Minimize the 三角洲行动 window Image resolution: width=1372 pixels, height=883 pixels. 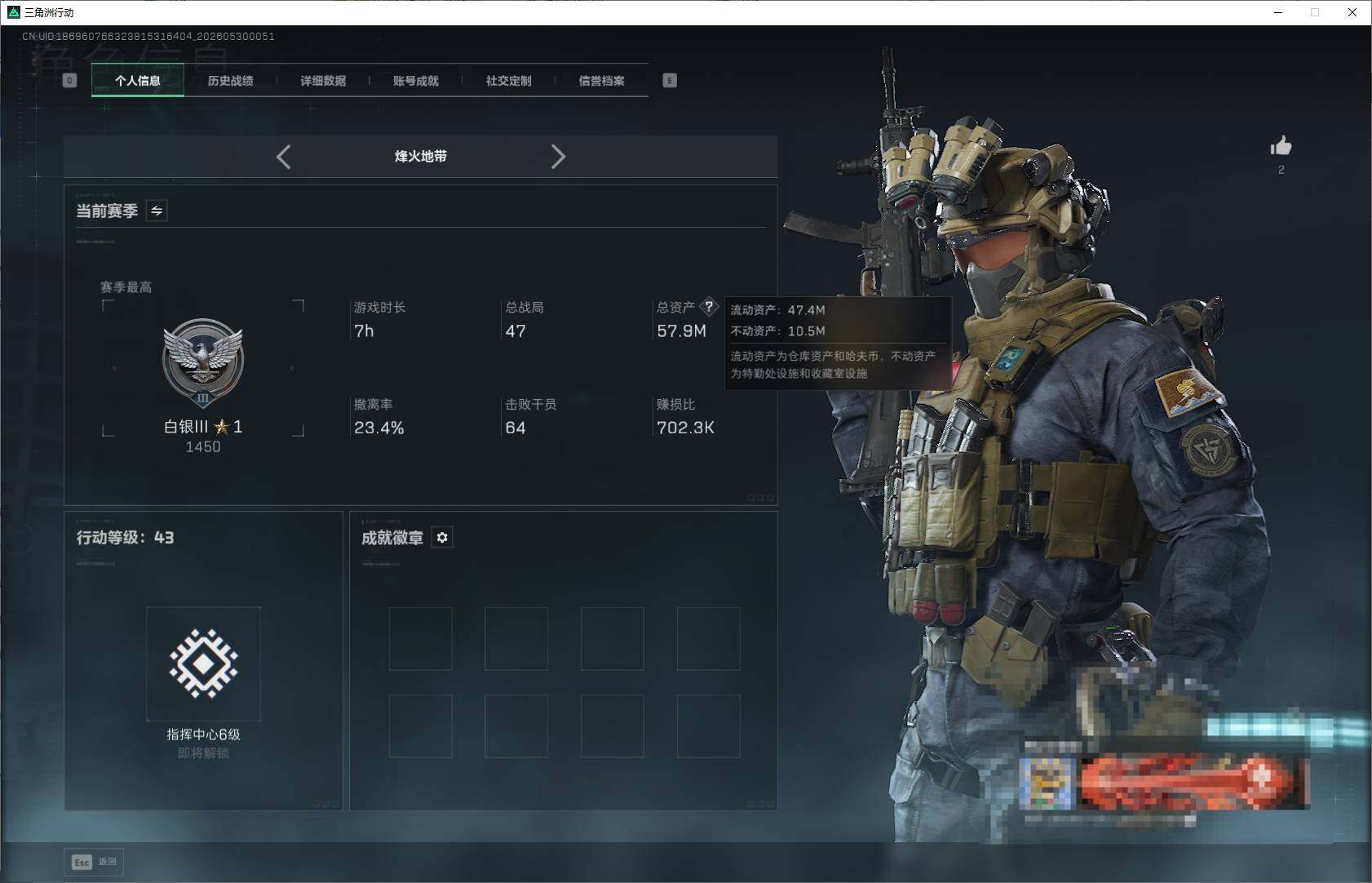coord(1278,12)
